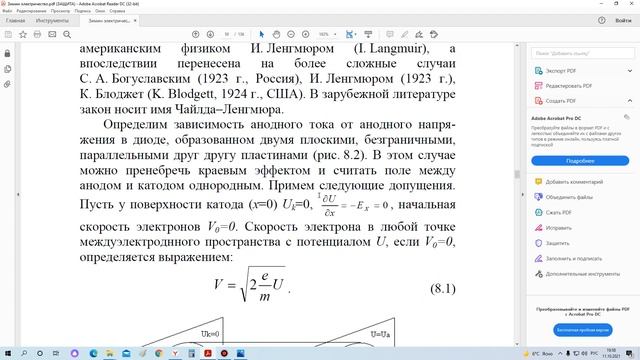640x360 pixels.
Task: Open the help question mark icon
Action: coord(602,20)
